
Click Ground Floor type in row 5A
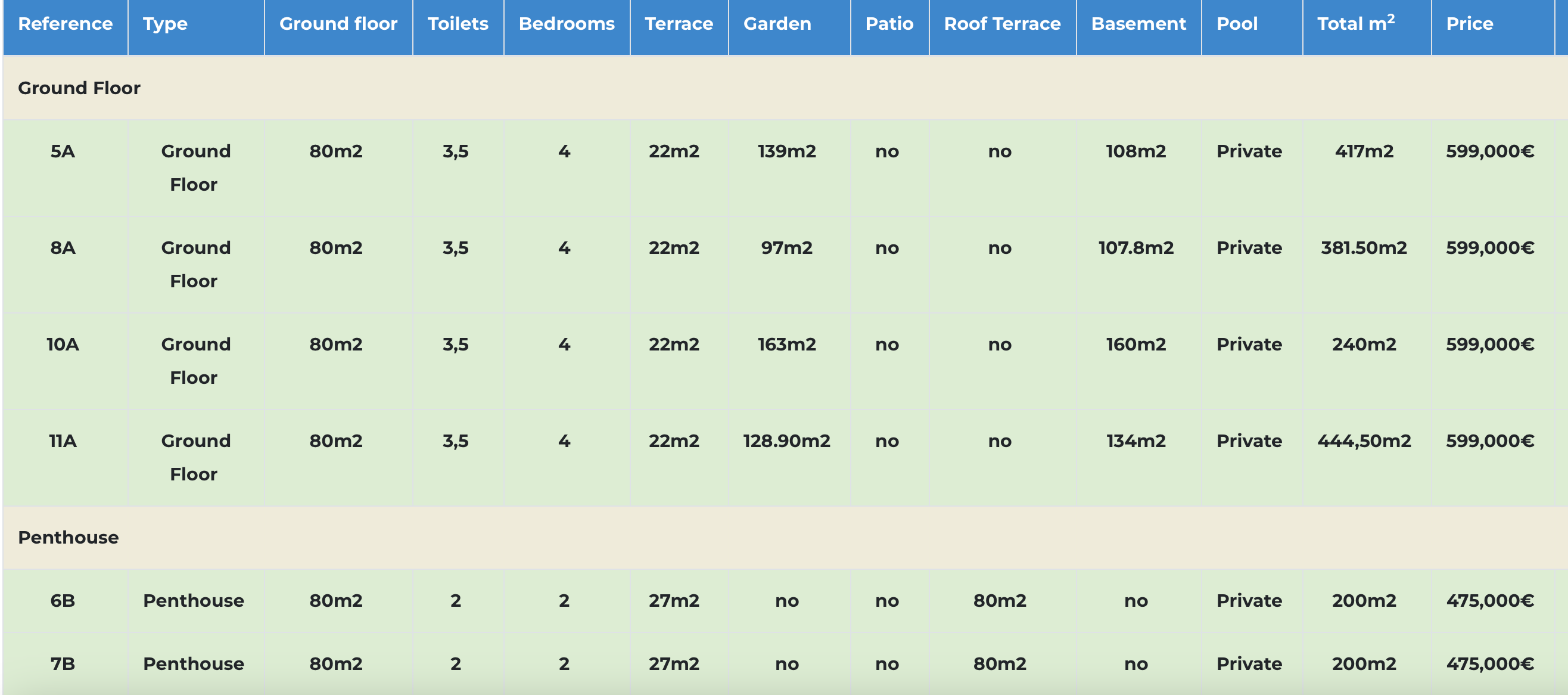coord(195,167)
